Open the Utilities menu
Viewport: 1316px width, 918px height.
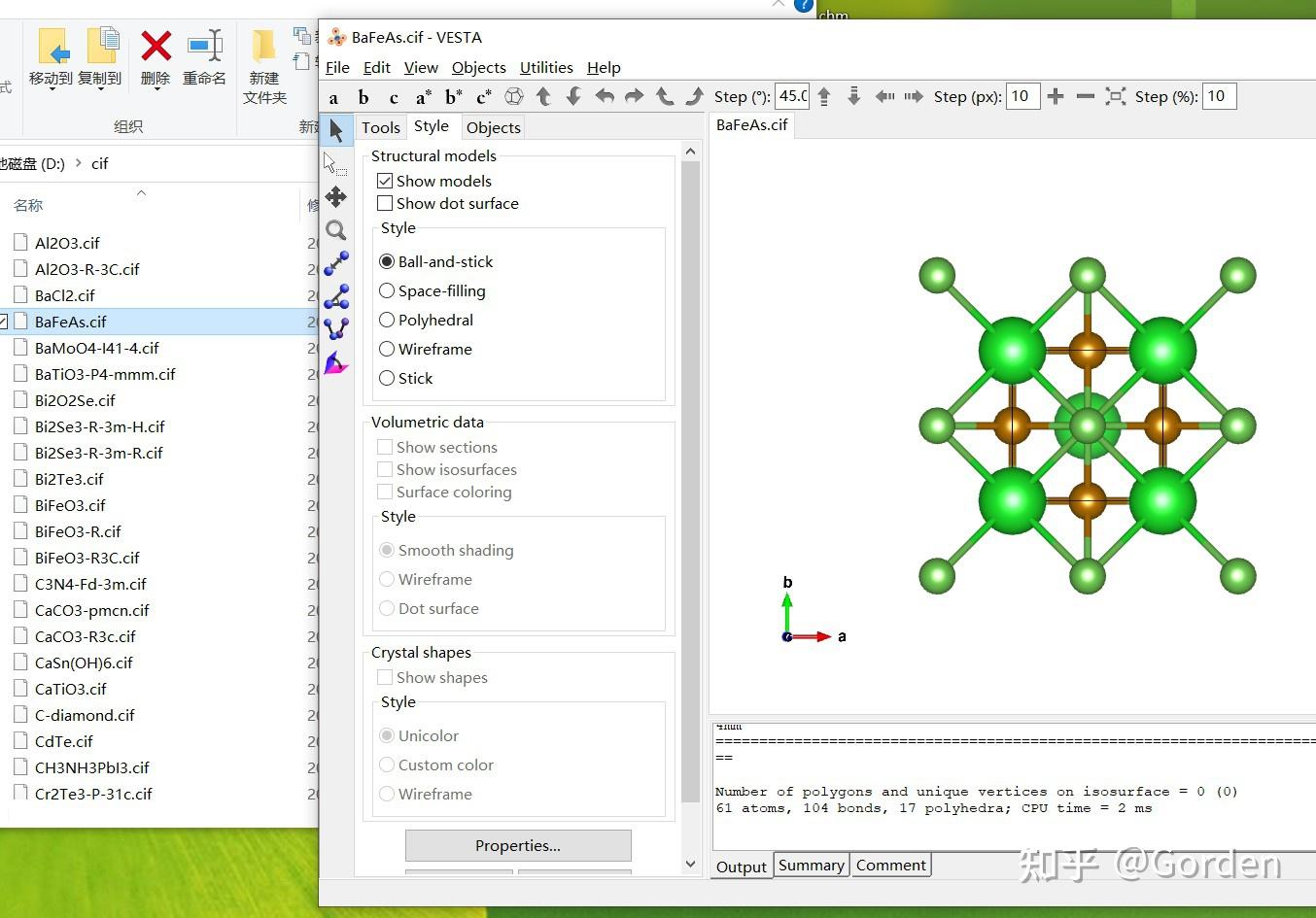546,67
